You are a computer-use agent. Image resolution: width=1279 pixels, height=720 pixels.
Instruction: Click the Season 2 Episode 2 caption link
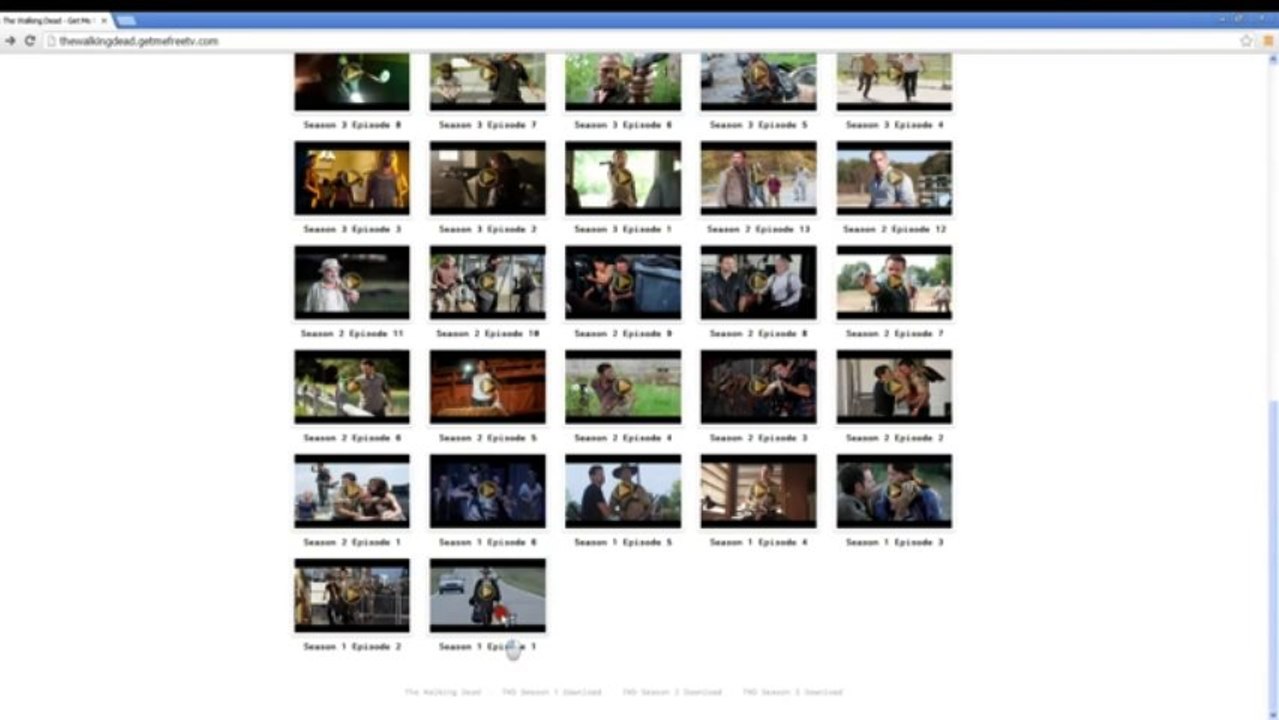[895, 438]
